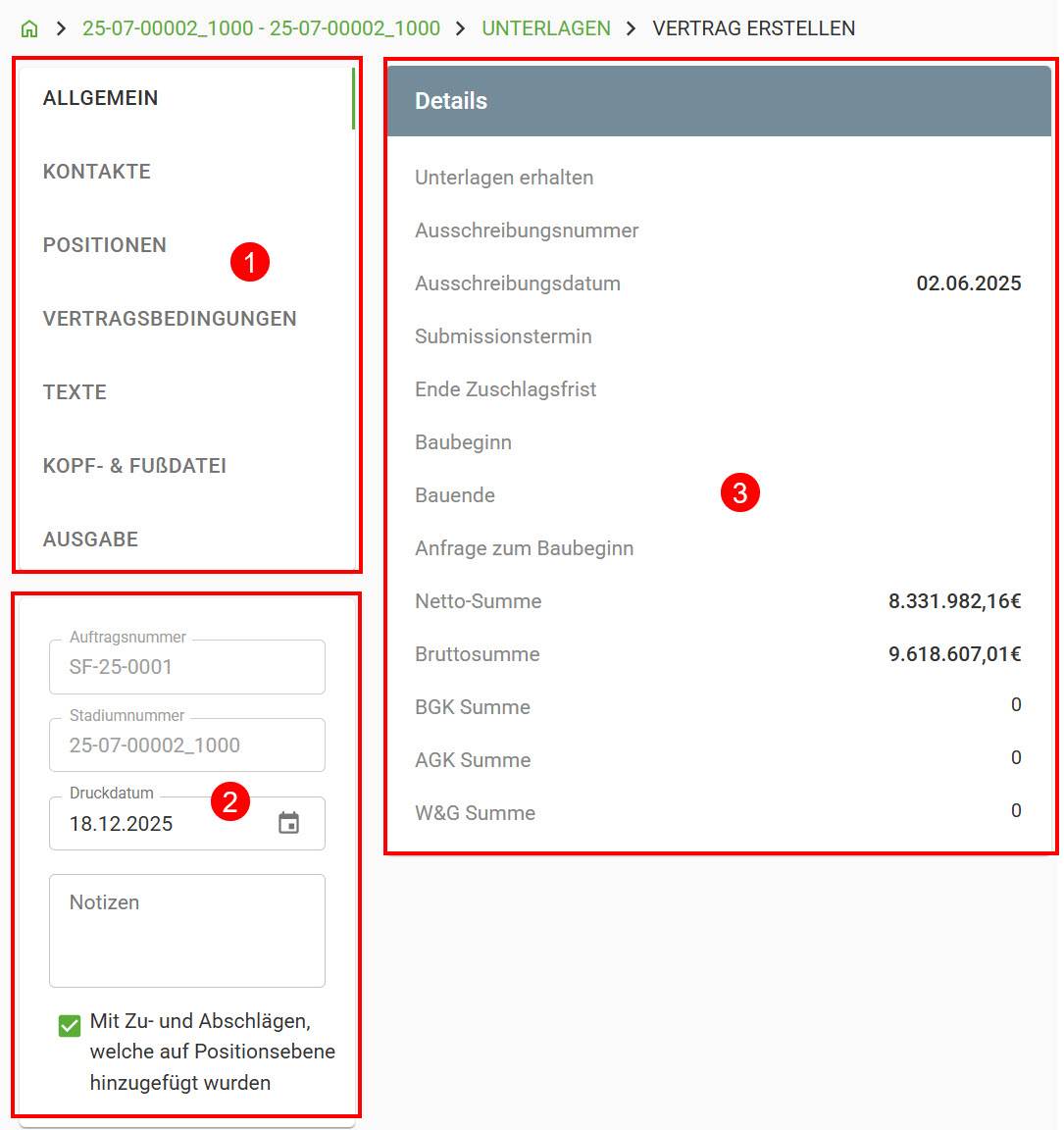Select the Bruttosumme value 9.618.607,01€
Screen dimensions: 1064x1130
coord(954,654)
